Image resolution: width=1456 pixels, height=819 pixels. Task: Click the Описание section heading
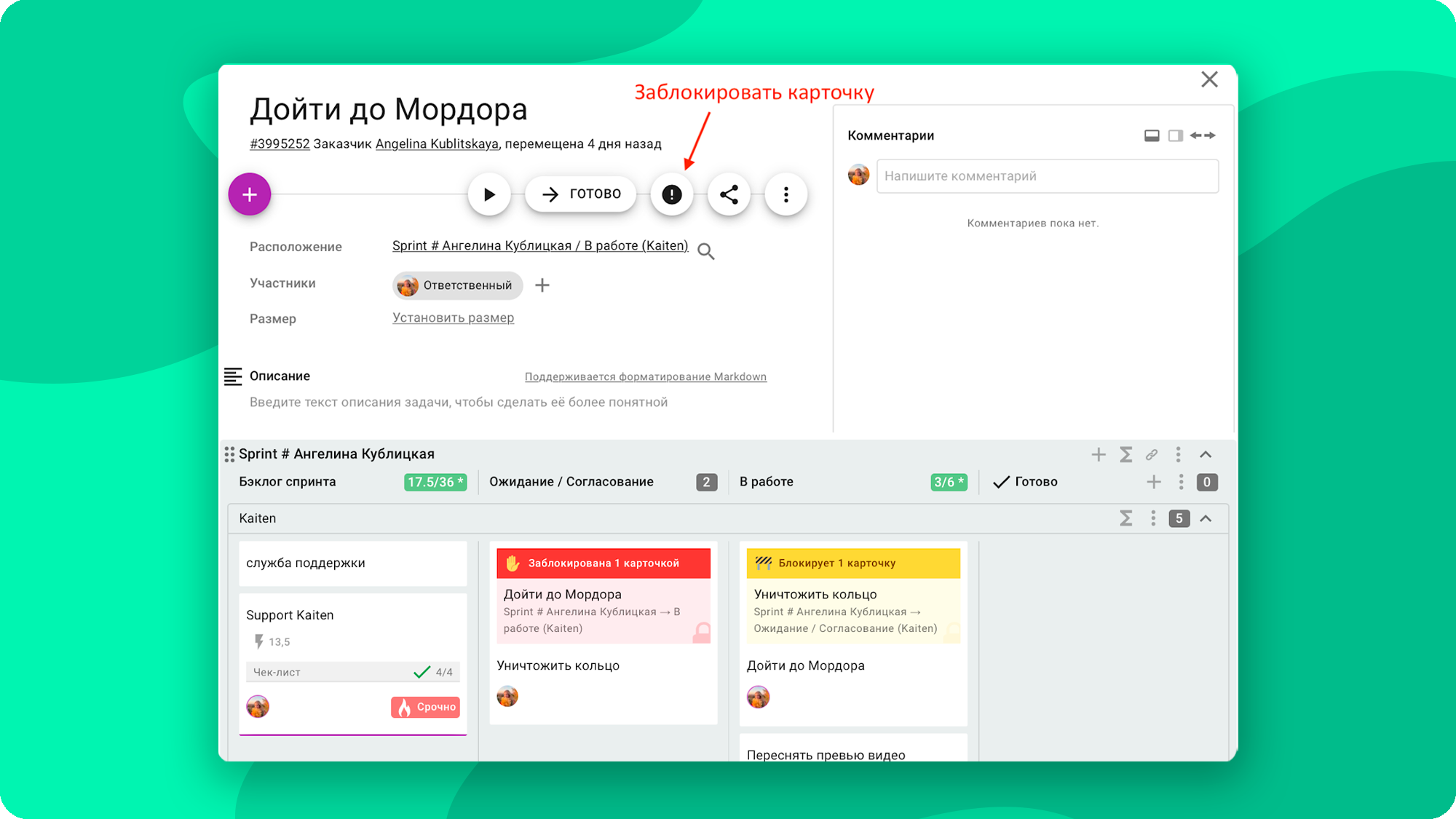(x=280, y=376)
